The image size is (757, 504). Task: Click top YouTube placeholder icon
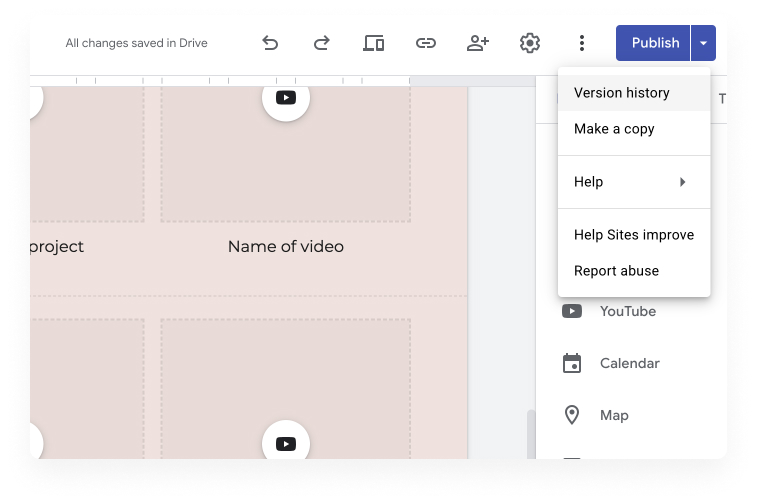click(286, 98)
